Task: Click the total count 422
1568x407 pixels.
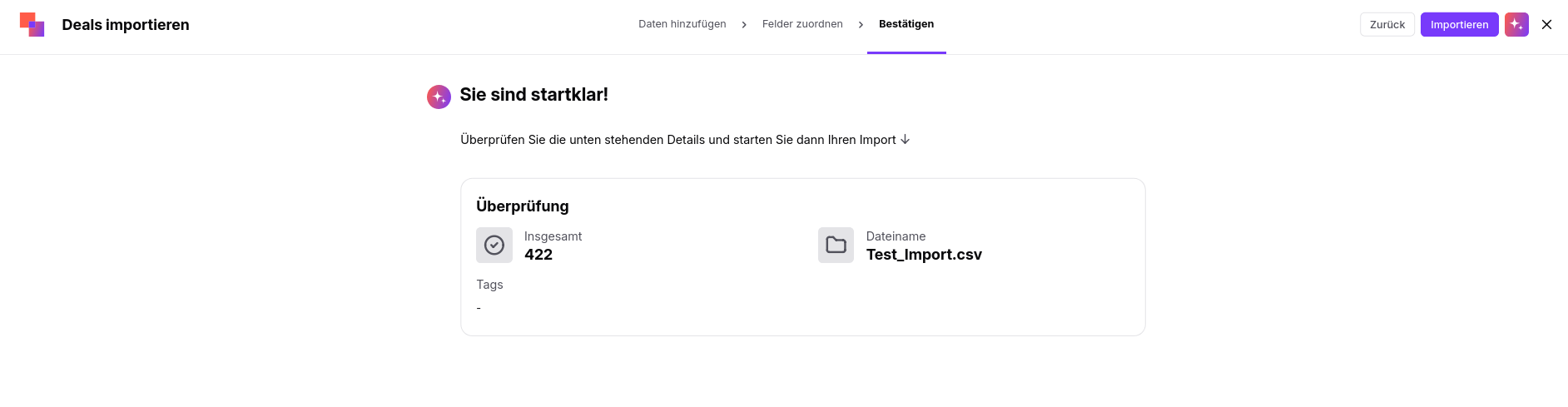Action: point(538,255)
